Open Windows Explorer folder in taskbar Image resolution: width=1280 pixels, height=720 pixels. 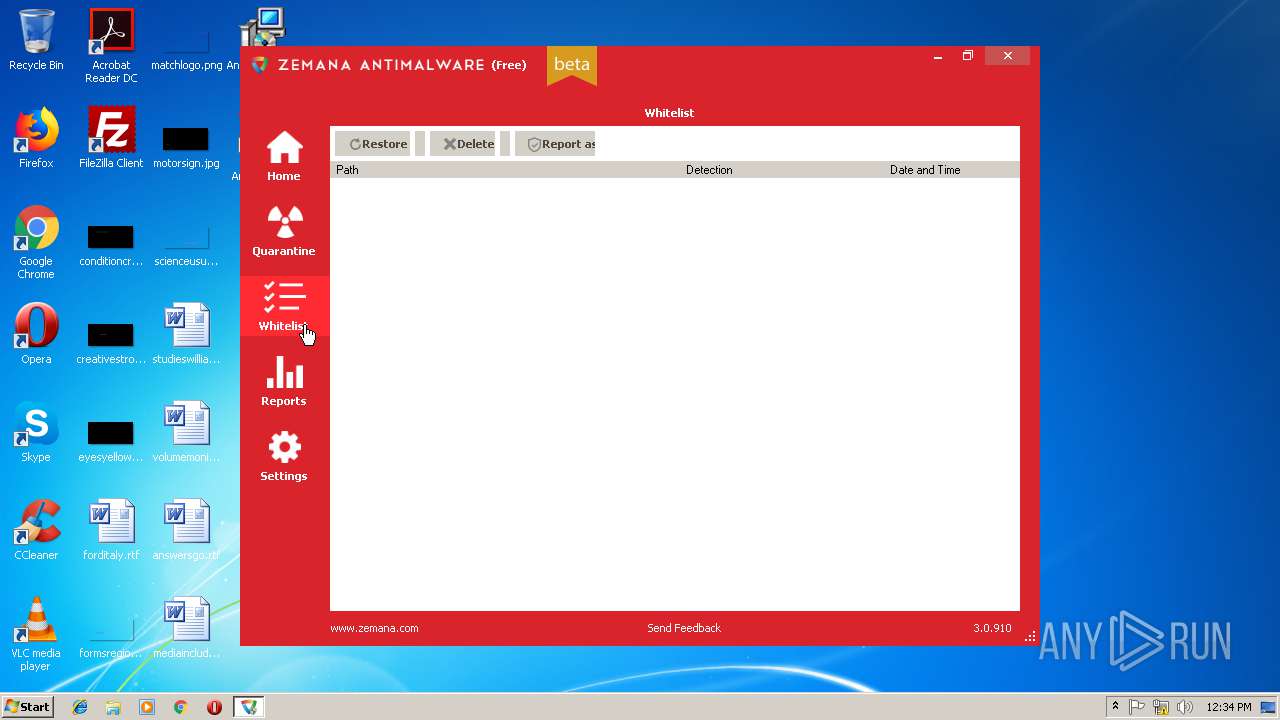pyautogui.click(x=113, y=707)
